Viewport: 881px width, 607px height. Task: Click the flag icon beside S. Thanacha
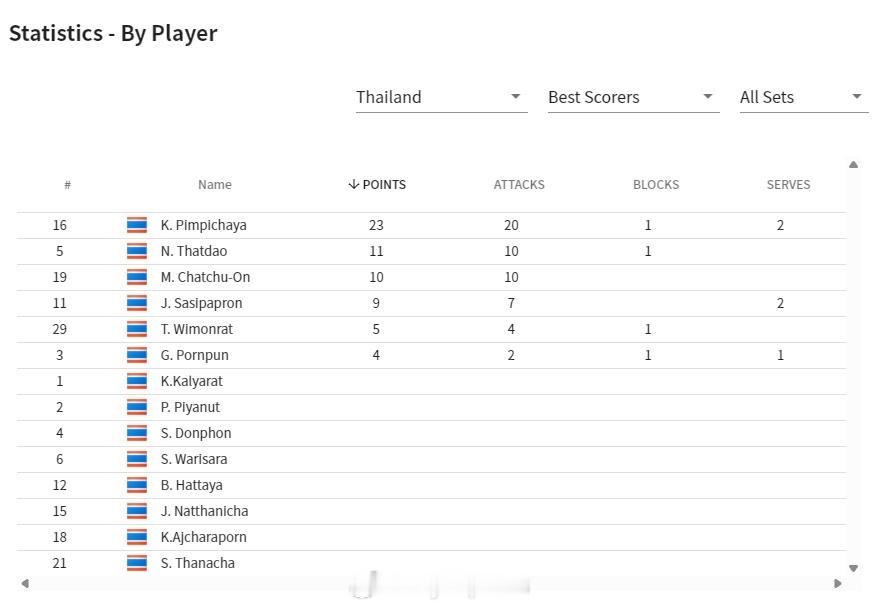click(137, 563)
